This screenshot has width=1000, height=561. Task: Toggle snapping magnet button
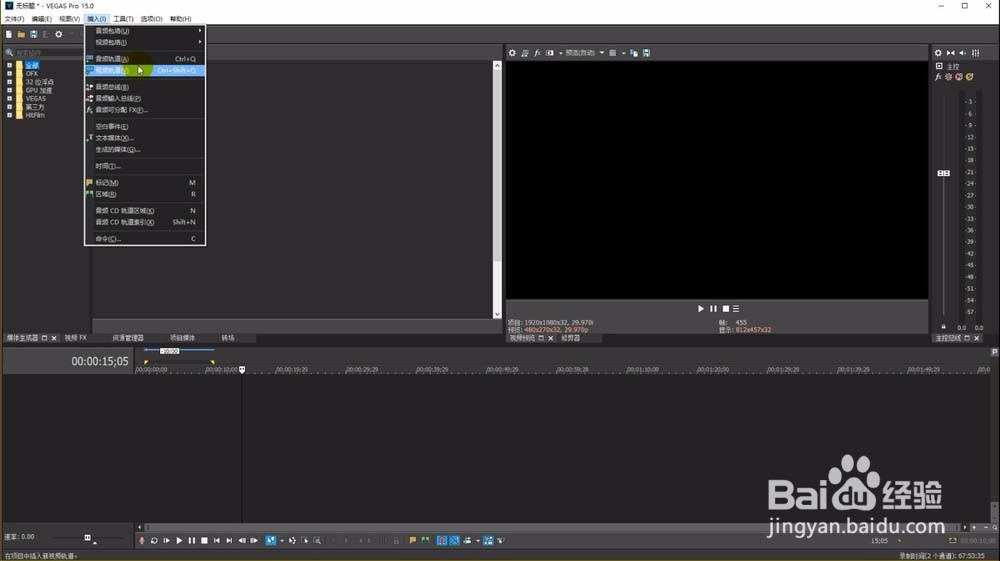442,541
